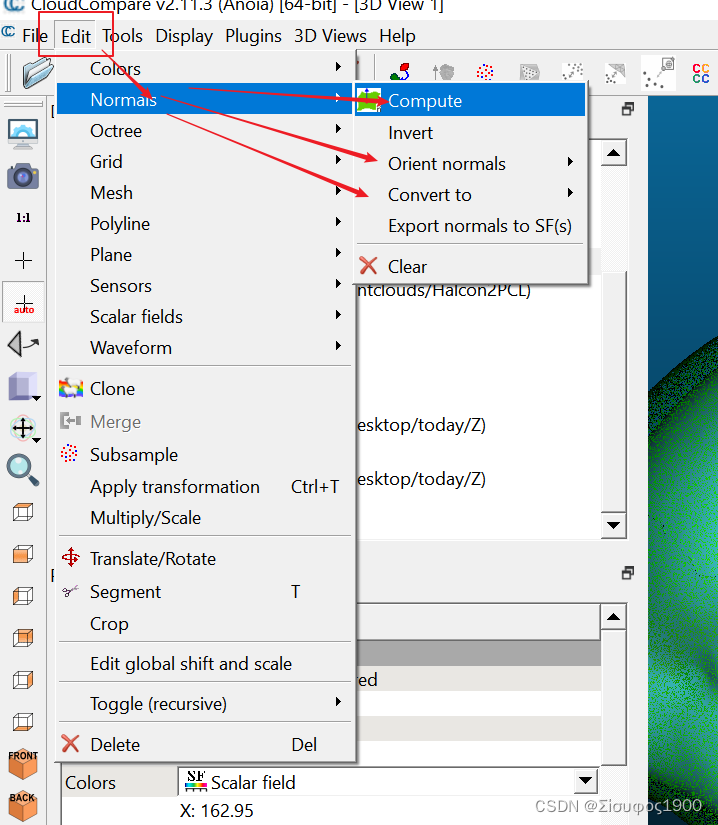Click the triangle level tool icon
Image resolution: width=718 pixels, height=825 pixels.
click(23, 344)
